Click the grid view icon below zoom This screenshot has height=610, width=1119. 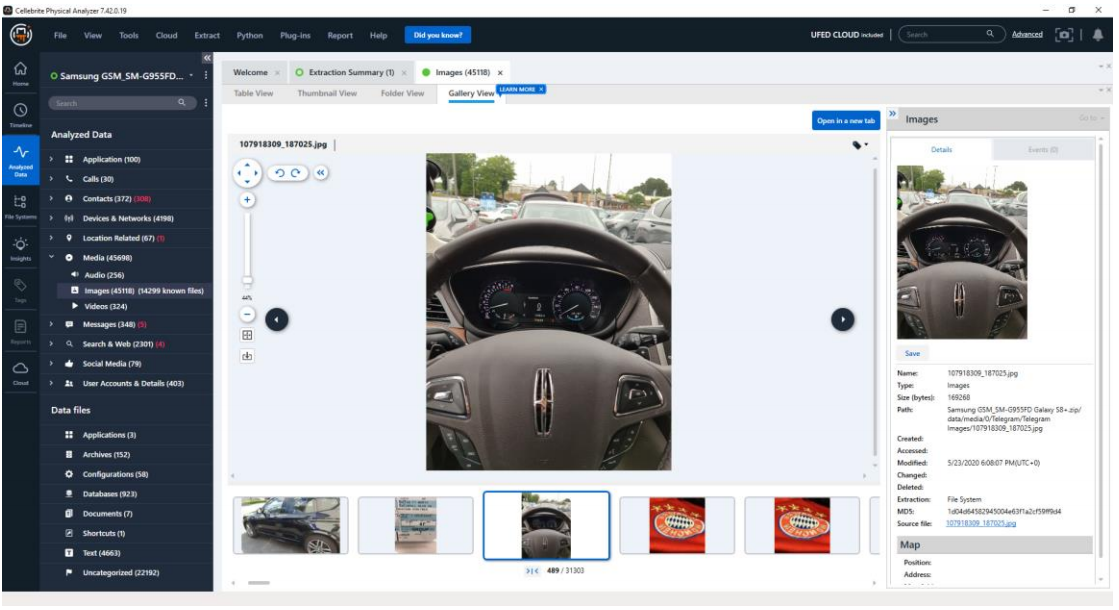[x=247, y=335]
